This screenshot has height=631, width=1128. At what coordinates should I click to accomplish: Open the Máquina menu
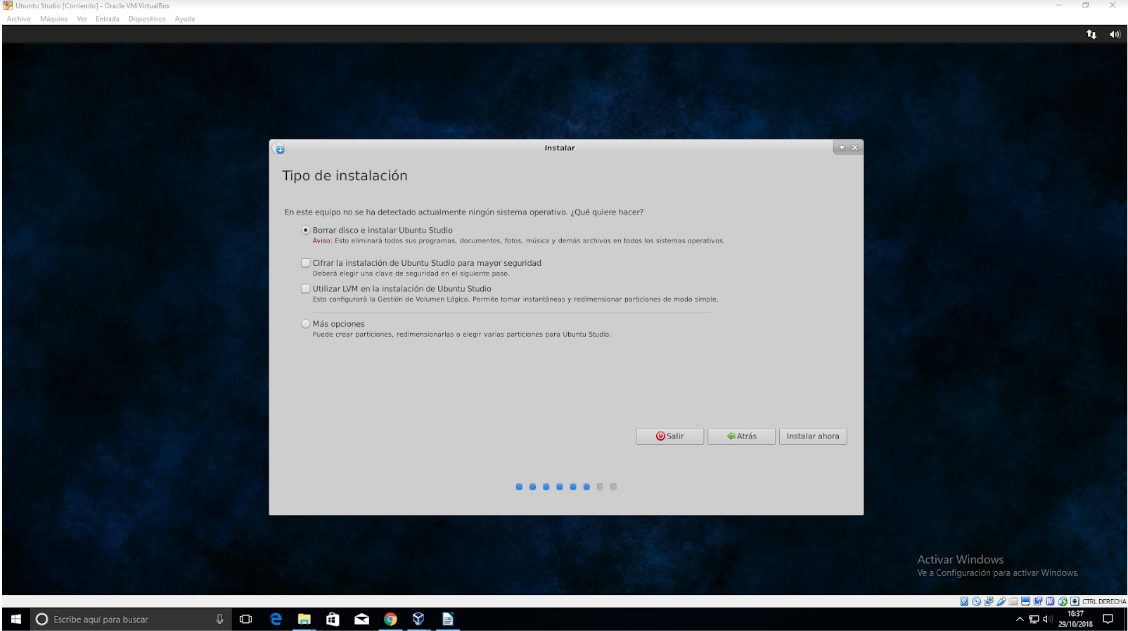point(54,19)
